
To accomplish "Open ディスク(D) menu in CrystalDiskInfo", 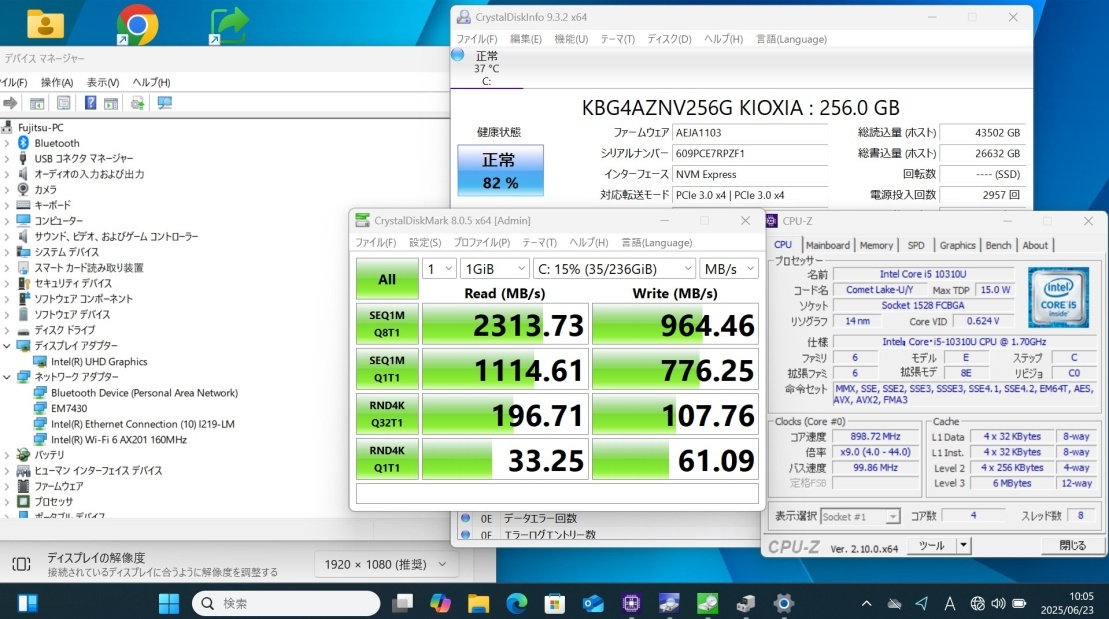I will coord(669,39).
